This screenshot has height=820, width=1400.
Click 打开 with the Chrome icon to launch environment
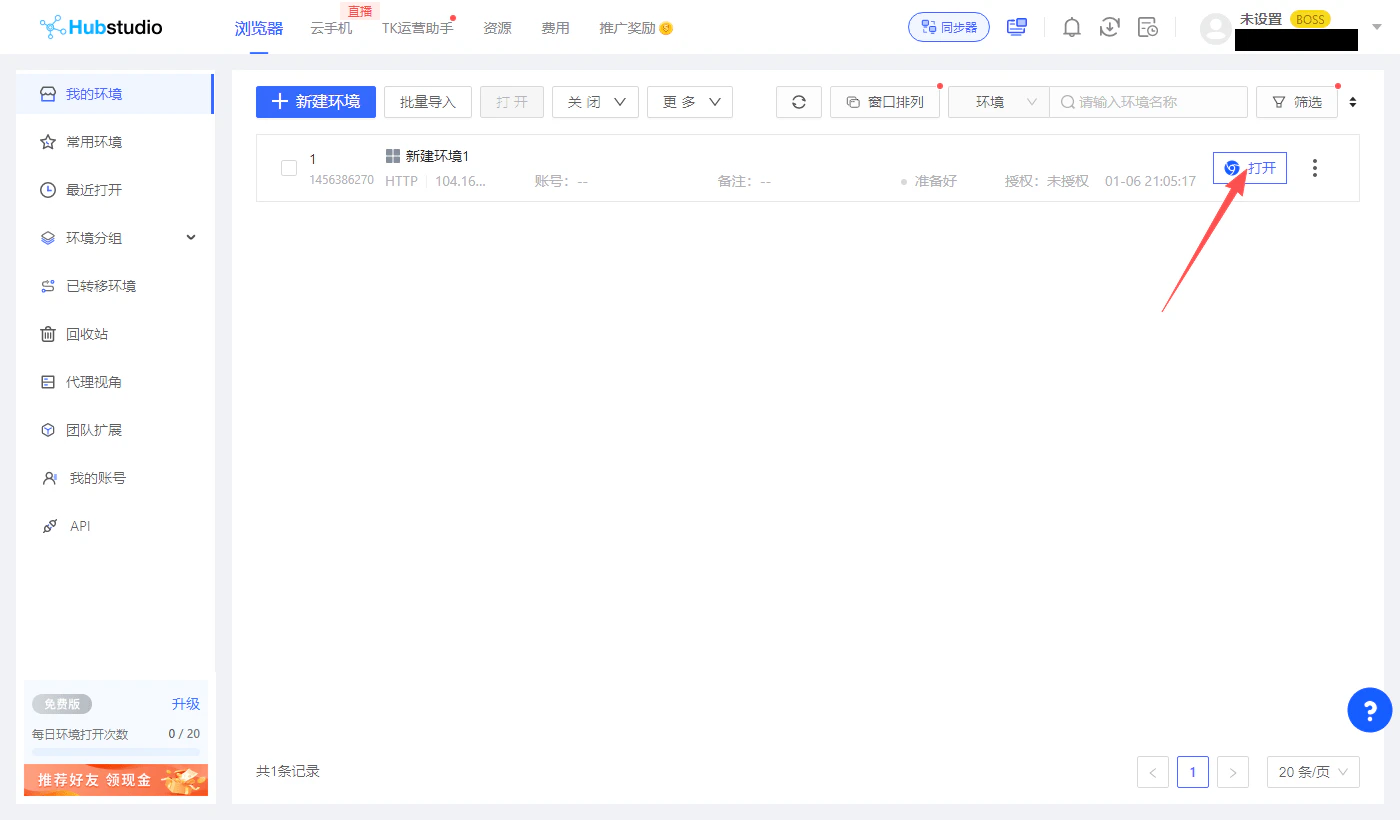1249,168
